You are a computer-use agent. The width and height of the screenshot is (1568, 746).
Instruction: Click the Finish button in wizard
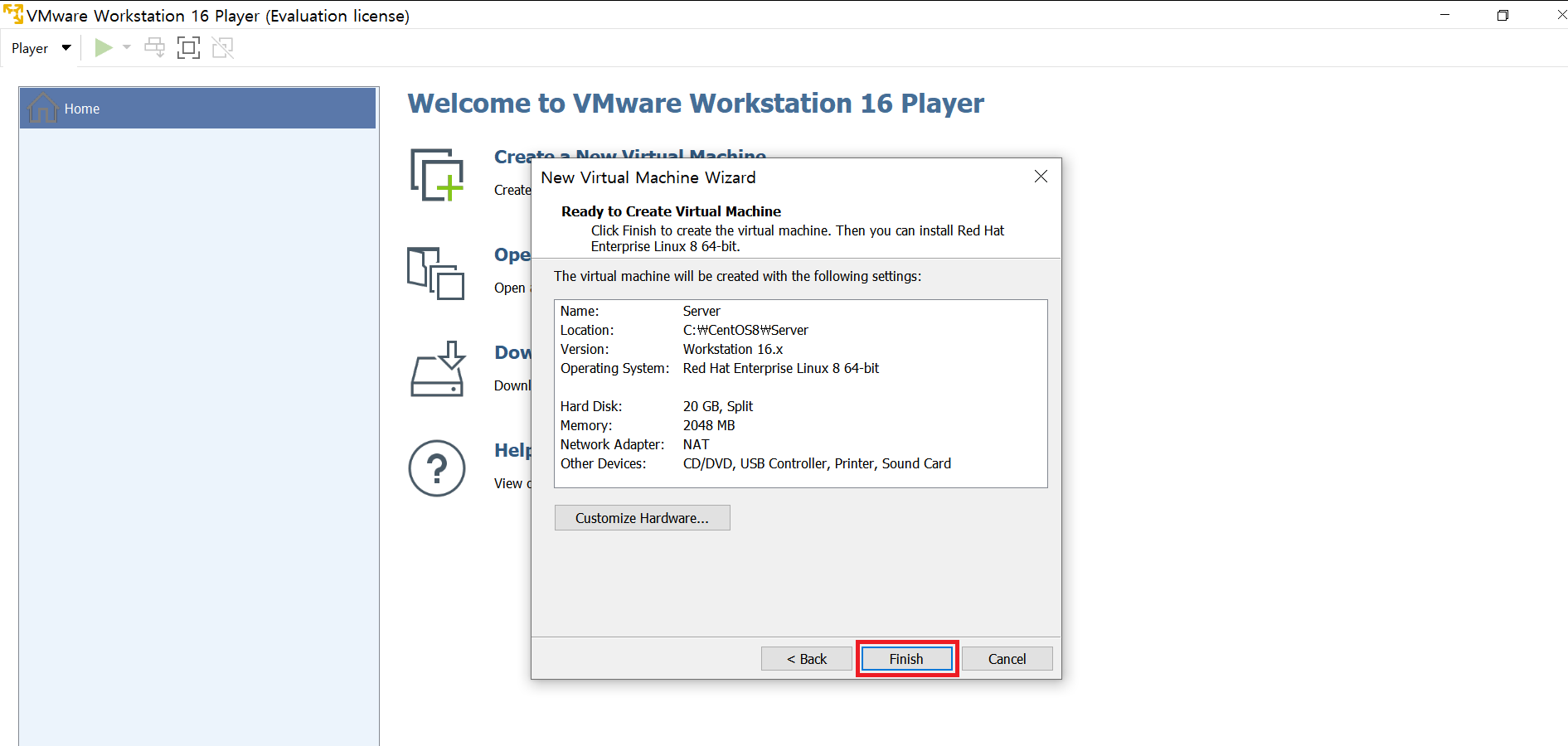tap(906, 659)
